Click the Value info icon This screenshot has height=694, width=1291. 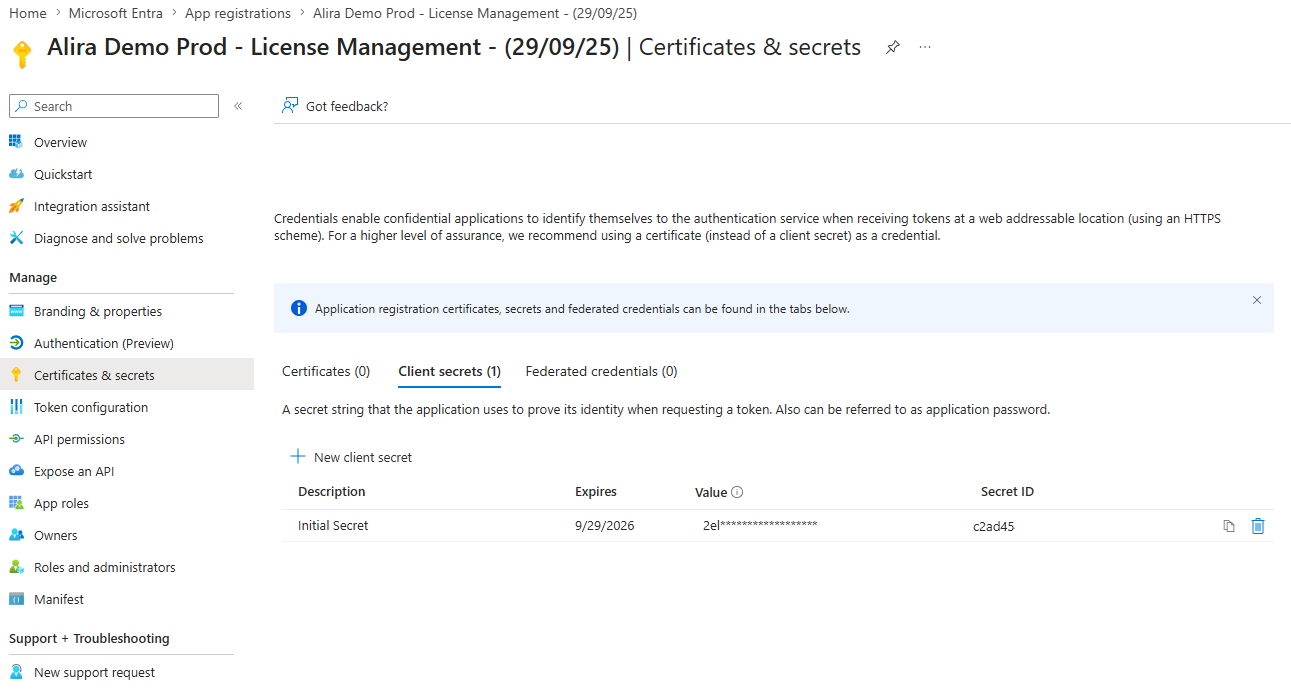[737, 492]
